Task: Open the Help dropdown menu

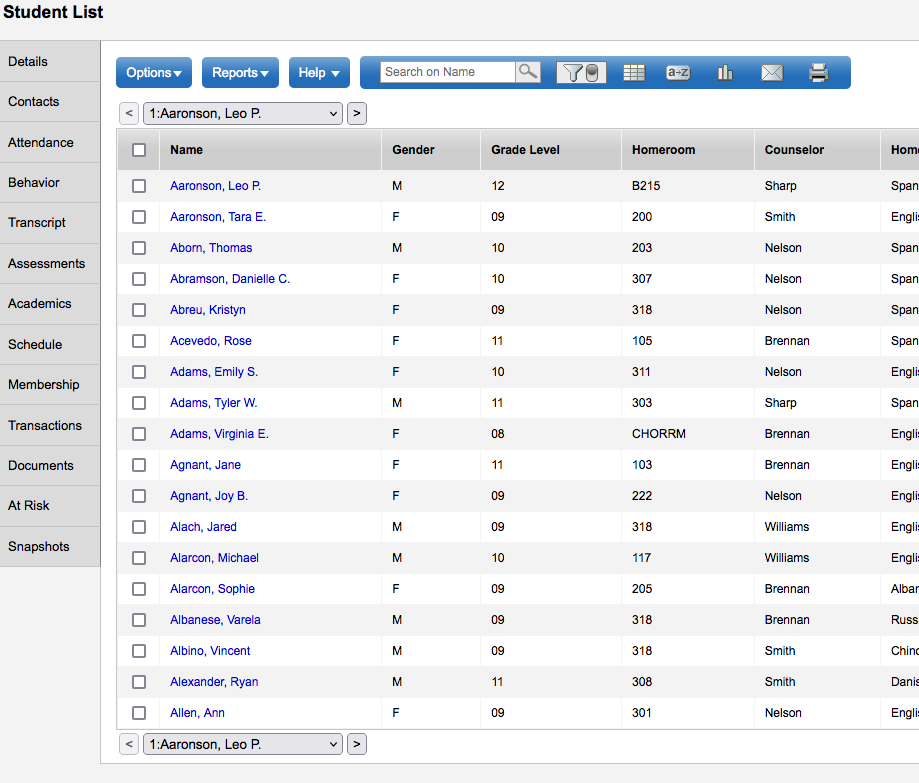Action: click(x=319, y=73)
